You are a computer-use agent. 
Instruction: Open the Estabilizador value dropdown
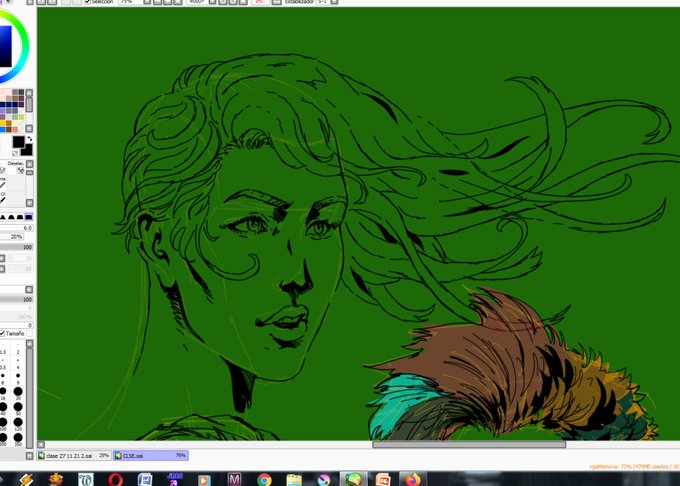tap(334, 2)
